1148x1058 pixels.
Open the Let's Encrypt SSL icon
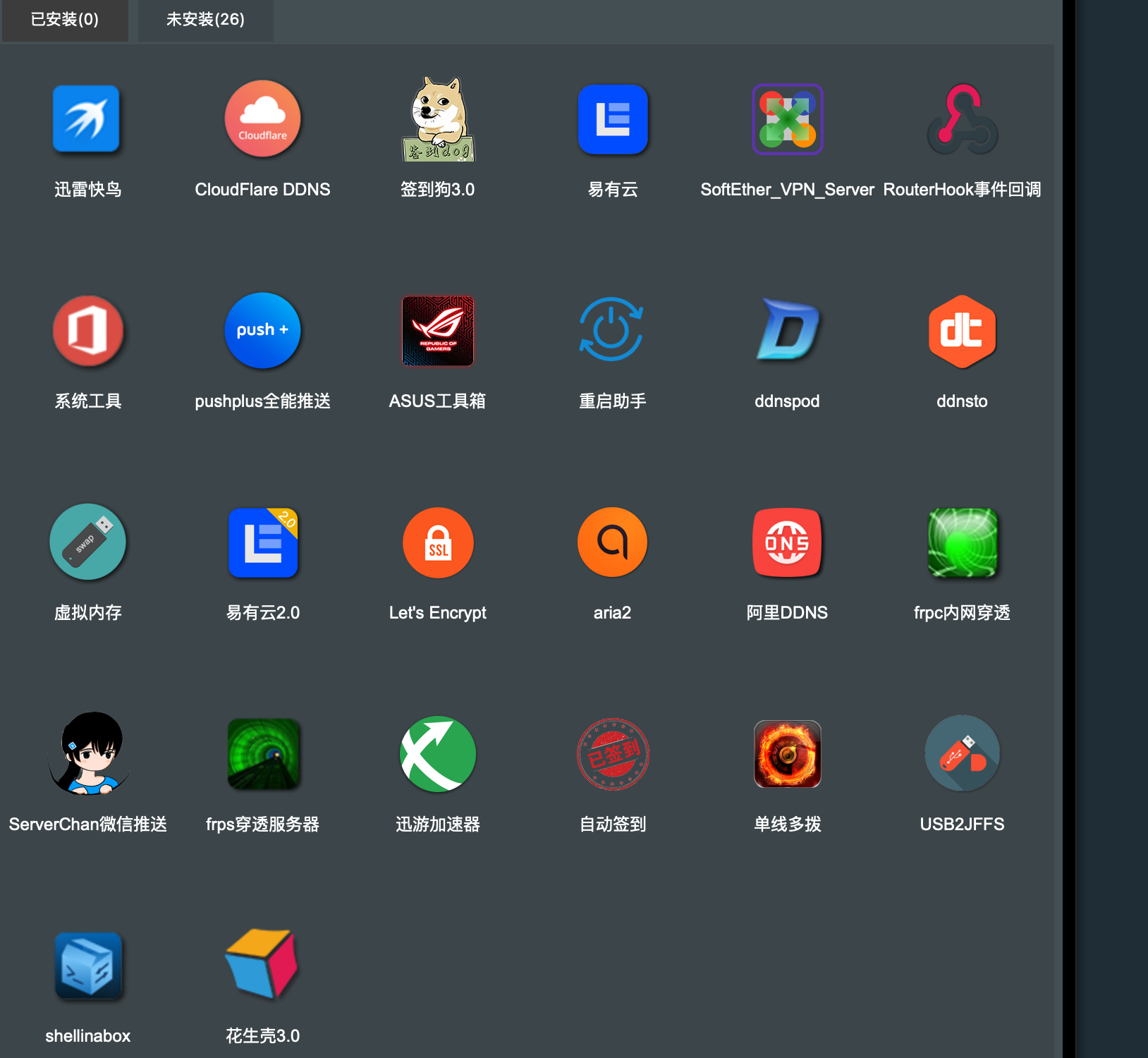(438, 542)
